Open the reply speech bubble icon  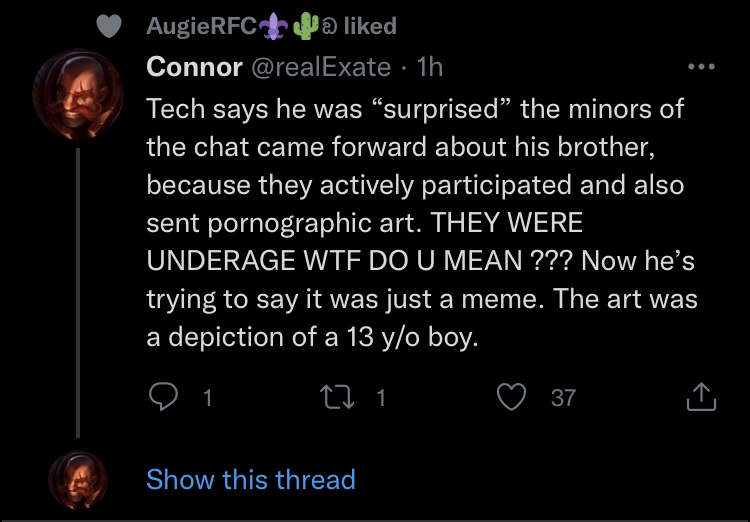pyautogui.click(x=163, y=397)
